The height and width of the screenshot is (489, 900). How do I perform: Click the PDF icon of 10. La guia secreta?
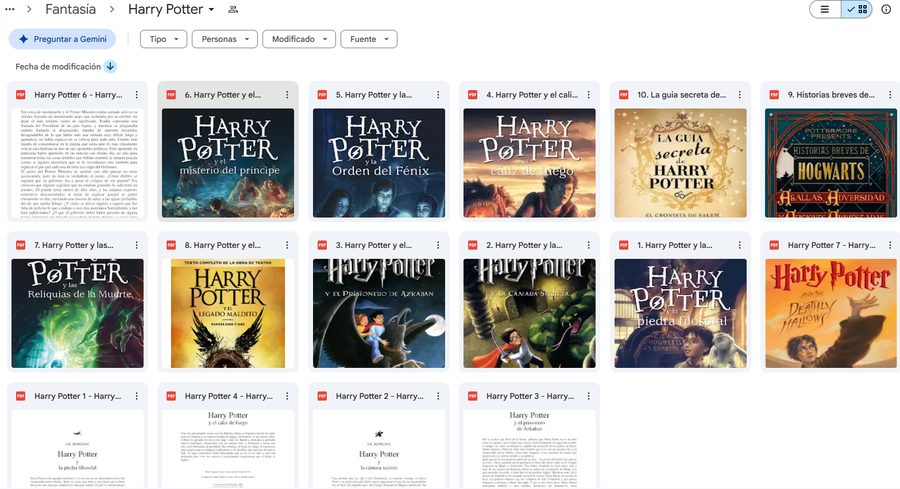624,95
